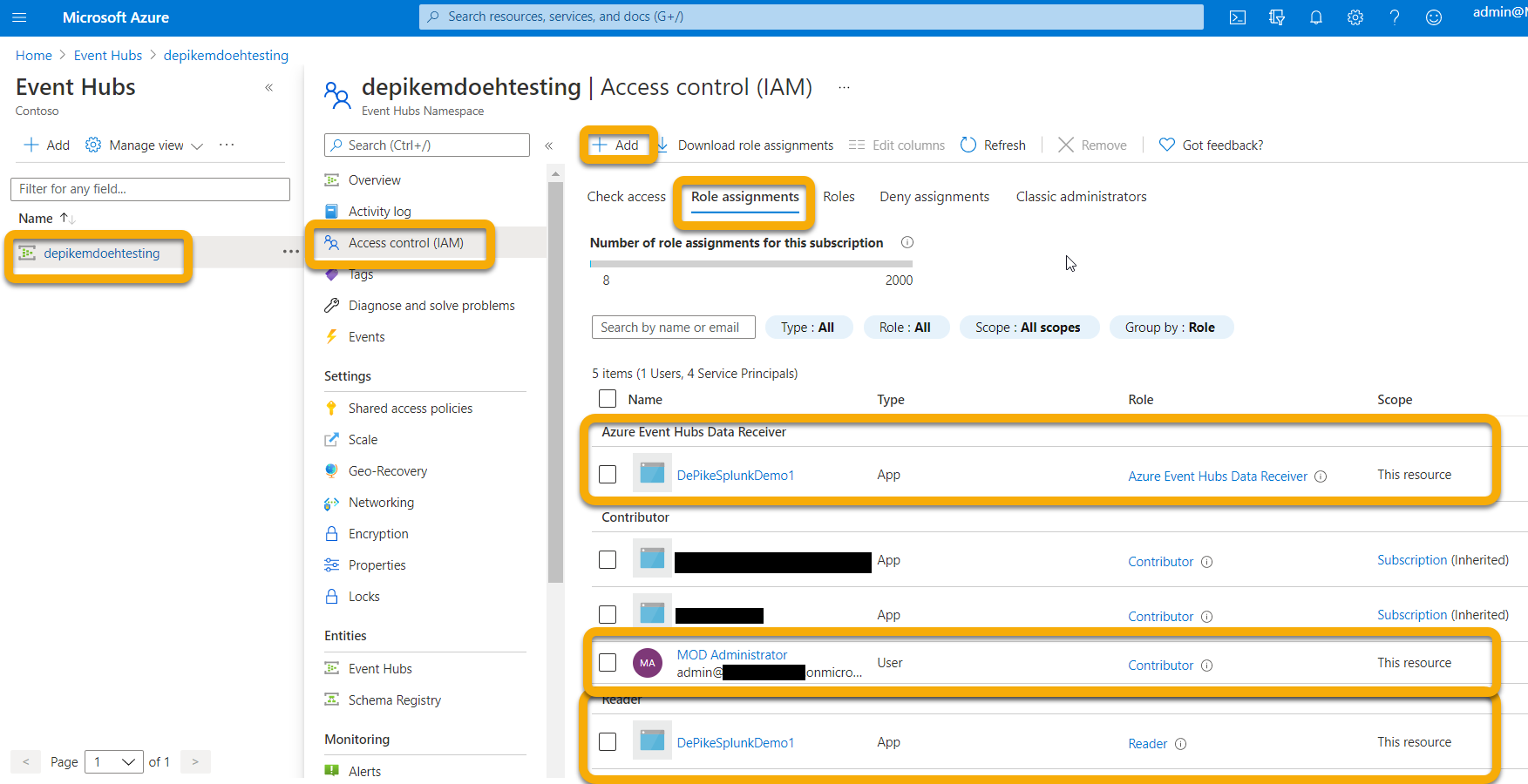Click Download role assignments
This screenshot has height=784, width=1528.
click(x=745, y=145)
